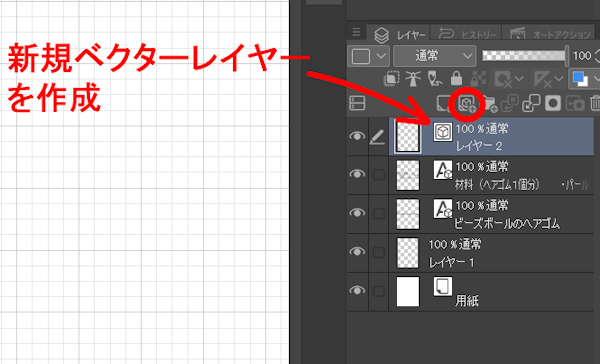Toggle the reference layer lighthouse icon

coord(413,78)
